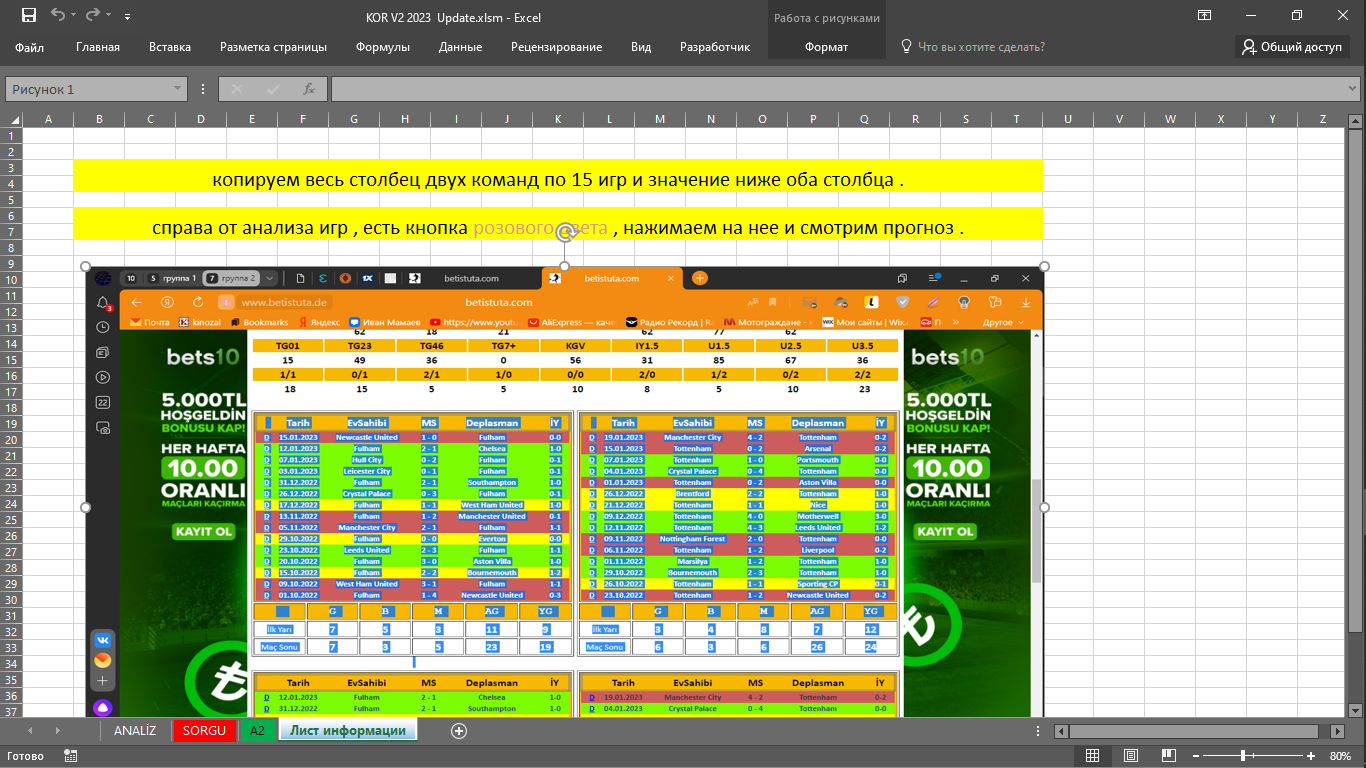Viewport: 1366px width, 768px height.
Task: Click the formula bar Enter checkmark icon
Action: [273, 89]
